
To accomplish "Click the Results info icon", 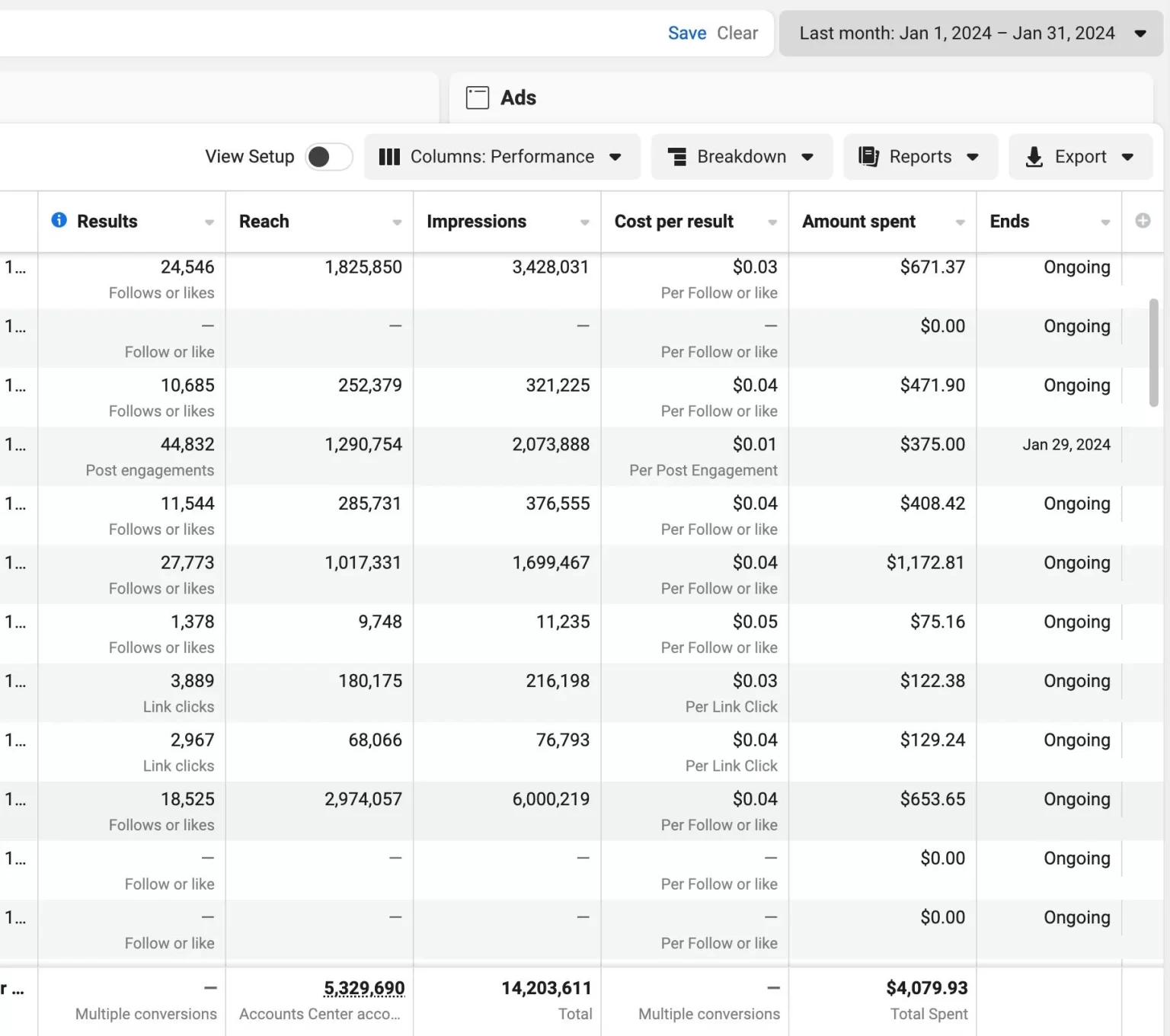I will tap(59, 220).
